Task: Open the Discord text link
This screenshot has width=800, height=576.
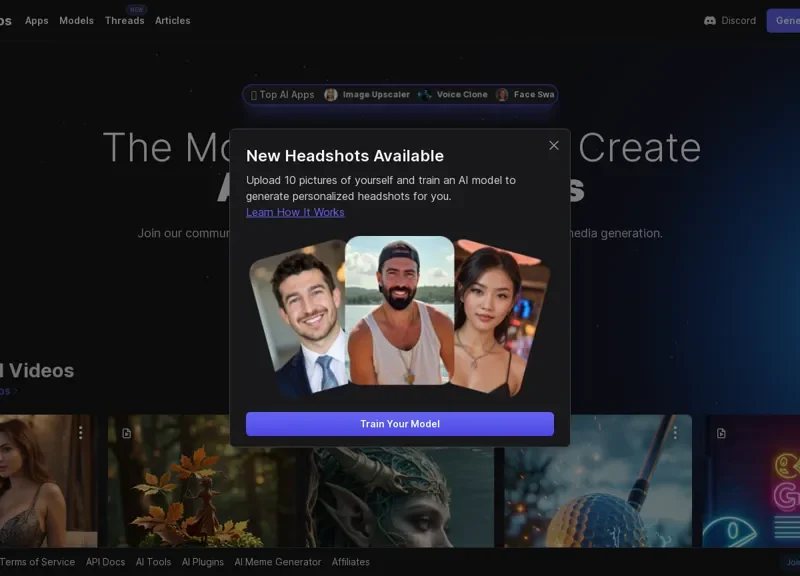Action: coord(738,20)
